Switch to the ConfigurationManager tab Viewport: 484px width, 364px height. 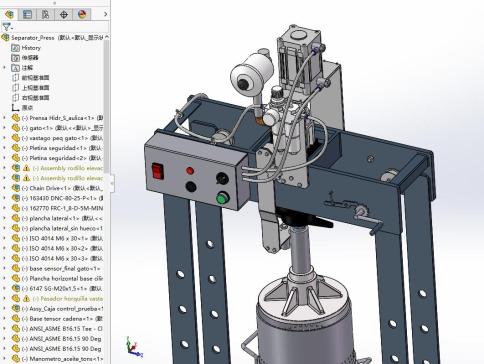[45, 14]
